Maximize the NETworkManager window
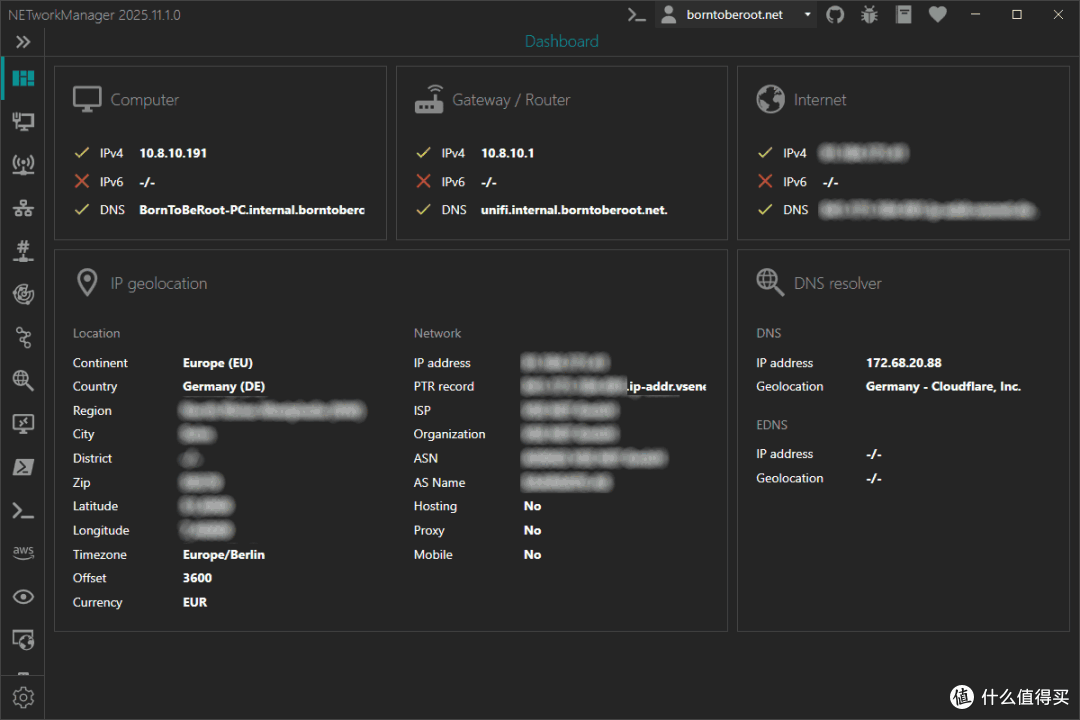Image resolution: width=1080 pixels, height=720 pixels. pos(1017,14)
